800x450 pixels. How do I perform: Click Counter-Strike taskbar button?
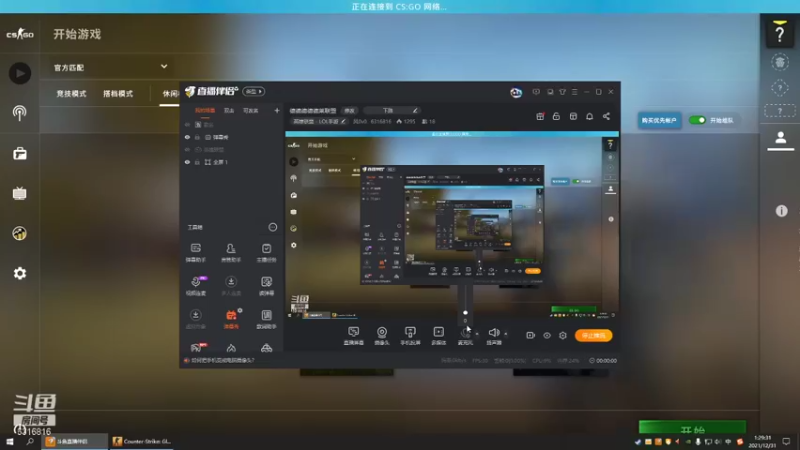coord(142,441)
